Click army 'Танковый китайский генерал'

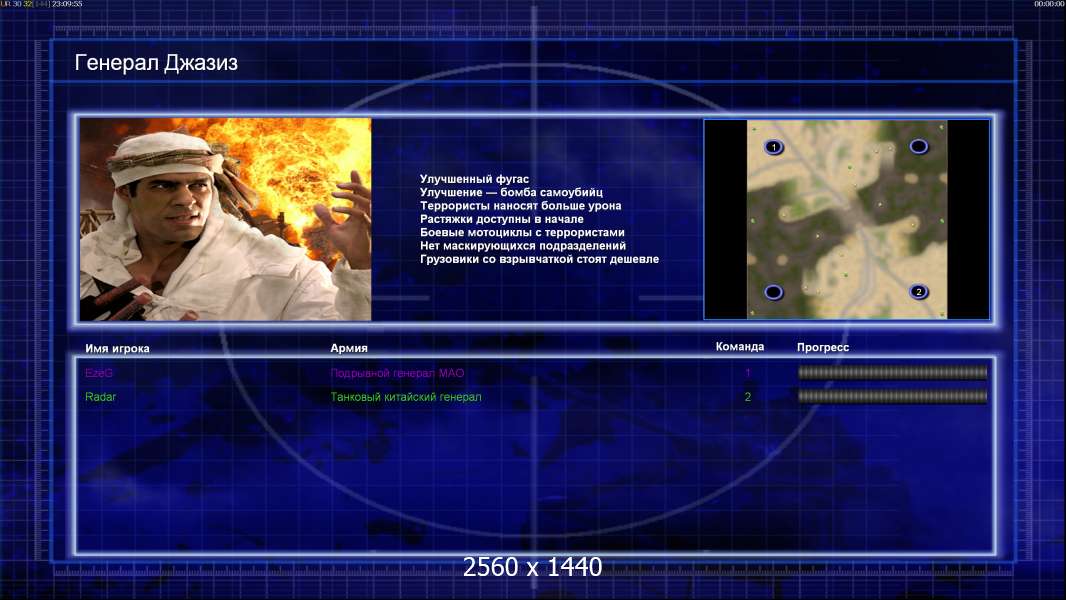coord(406,397)
